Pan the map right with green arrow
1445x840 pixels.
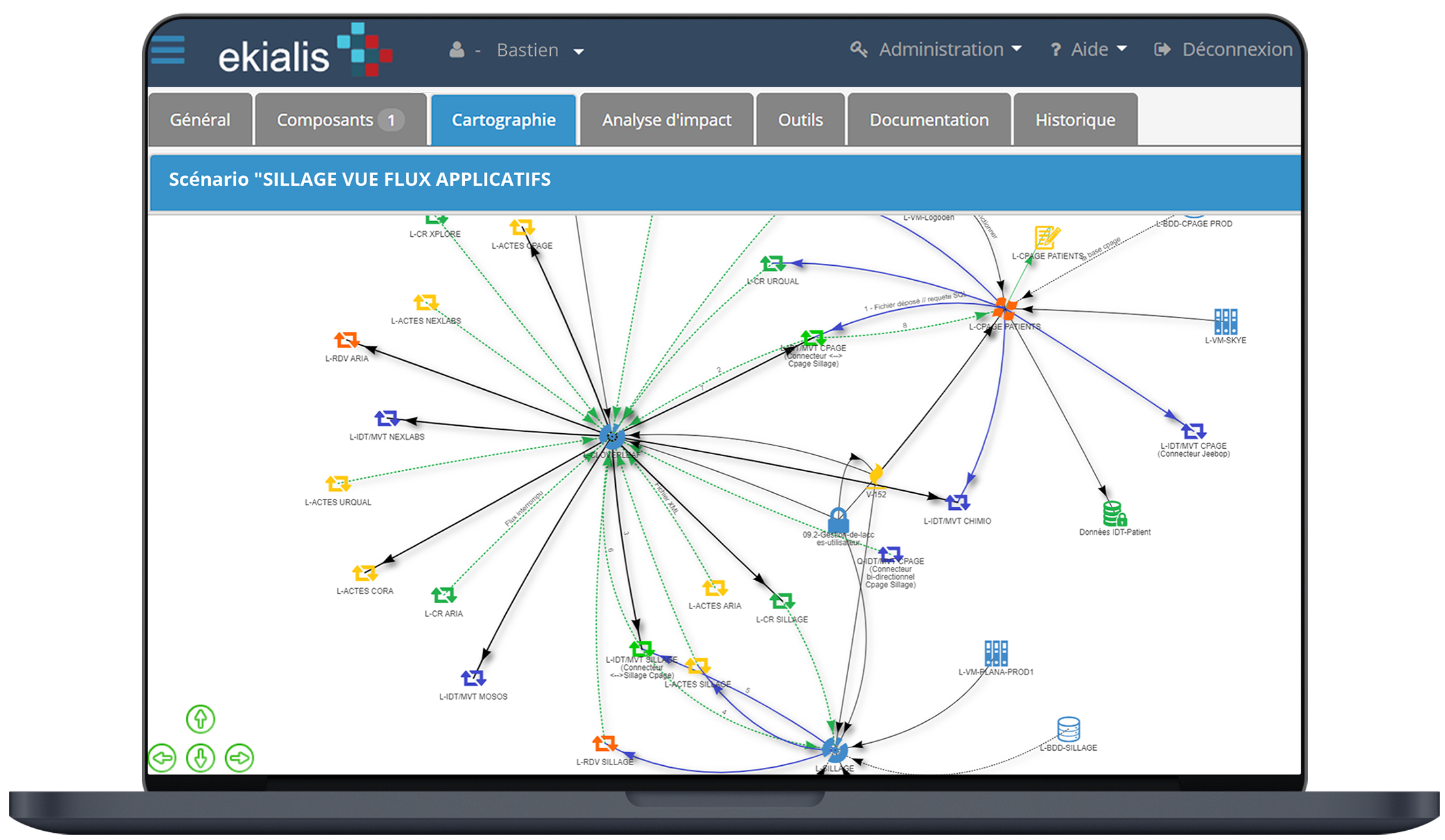[239, 758]
